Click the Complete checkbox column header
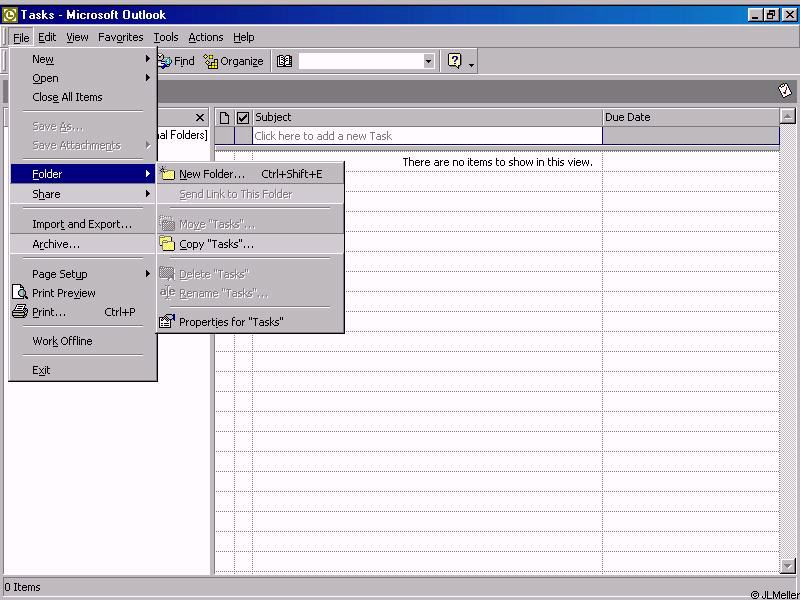800x600 pixels. click(x=242, y=117)
